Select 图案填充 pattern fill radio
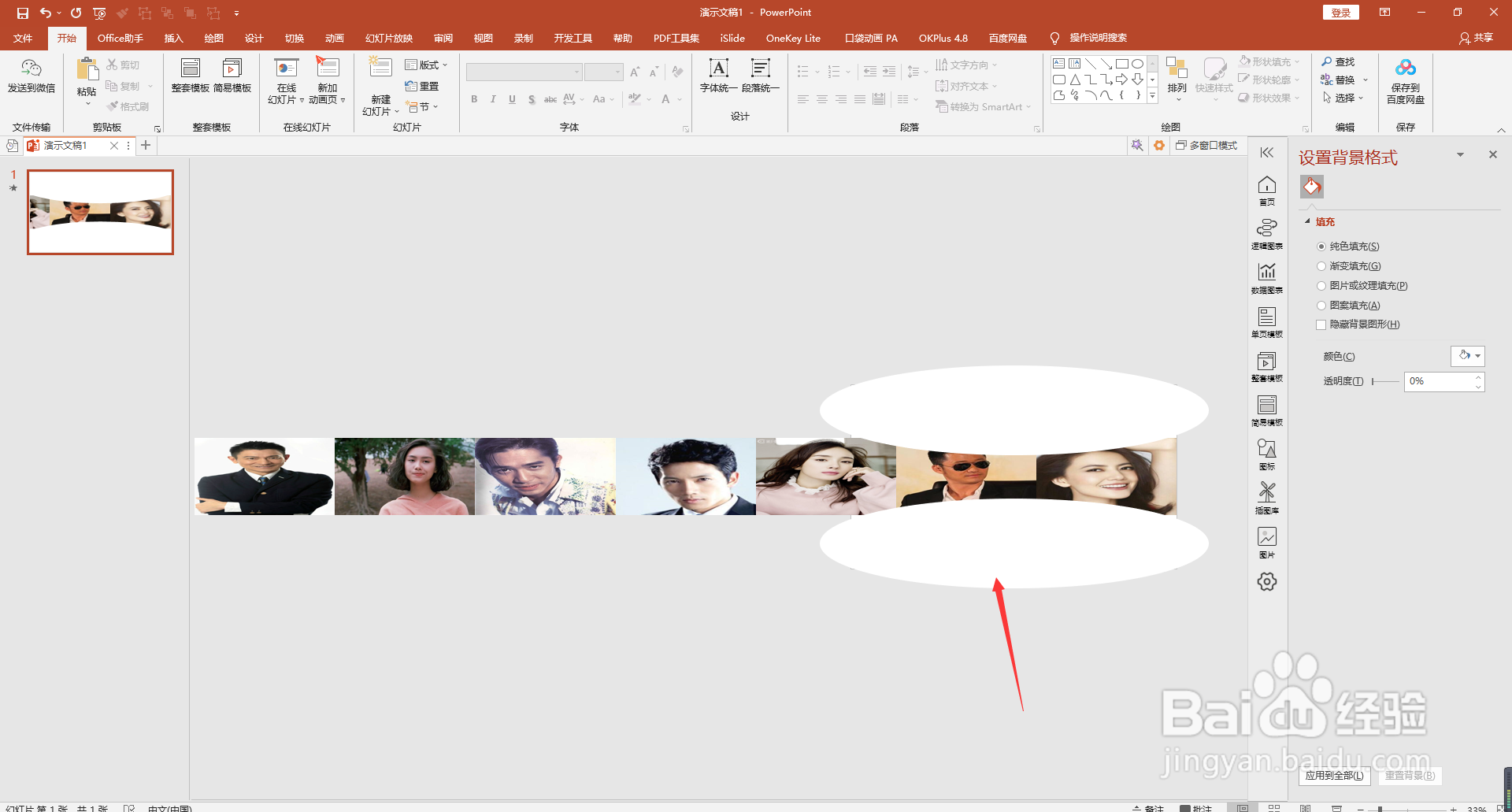This screenshot has width=1512, height=812. tap(1321, 306)
